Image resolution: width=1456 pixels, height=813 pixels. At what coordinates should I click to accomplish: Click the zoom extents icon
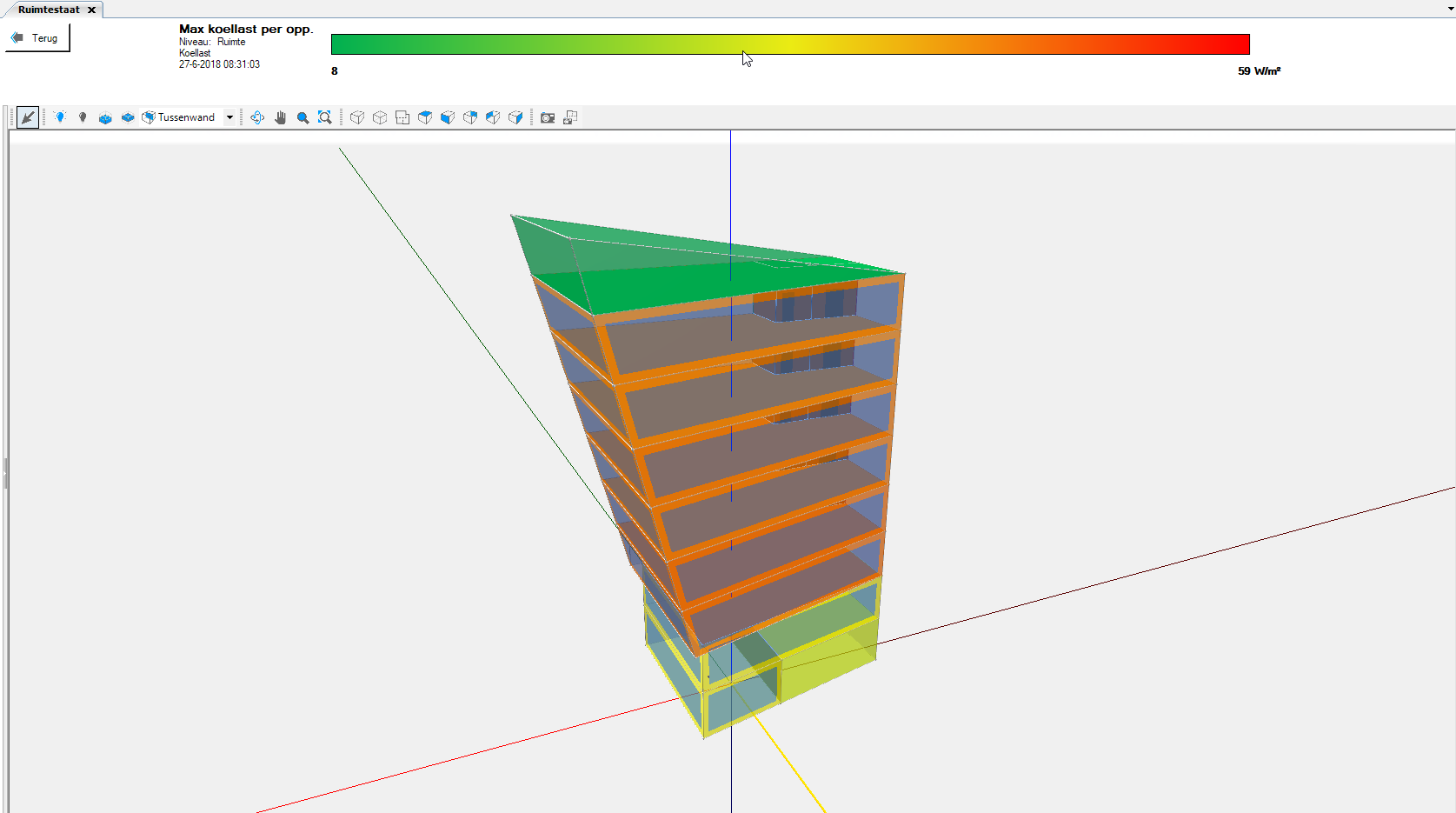[x=324, y=117]
